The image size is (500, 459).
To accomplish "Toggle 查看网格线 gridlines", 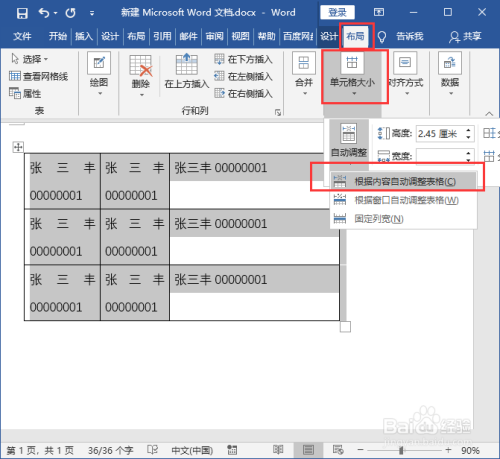I will pyautogui.click(x=39, y=76).
